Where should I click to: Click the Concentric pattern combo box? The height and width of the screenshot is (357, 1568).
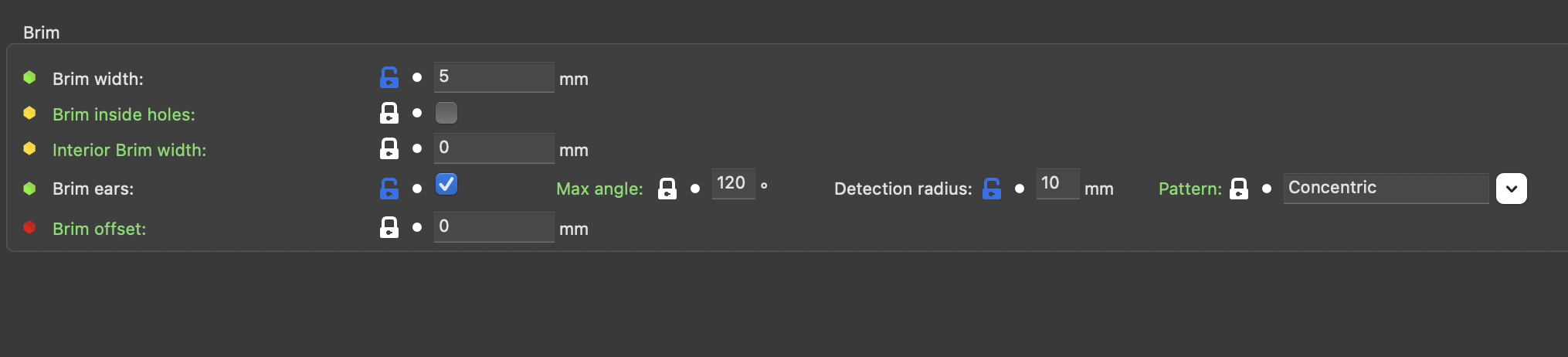[1386, 188]
